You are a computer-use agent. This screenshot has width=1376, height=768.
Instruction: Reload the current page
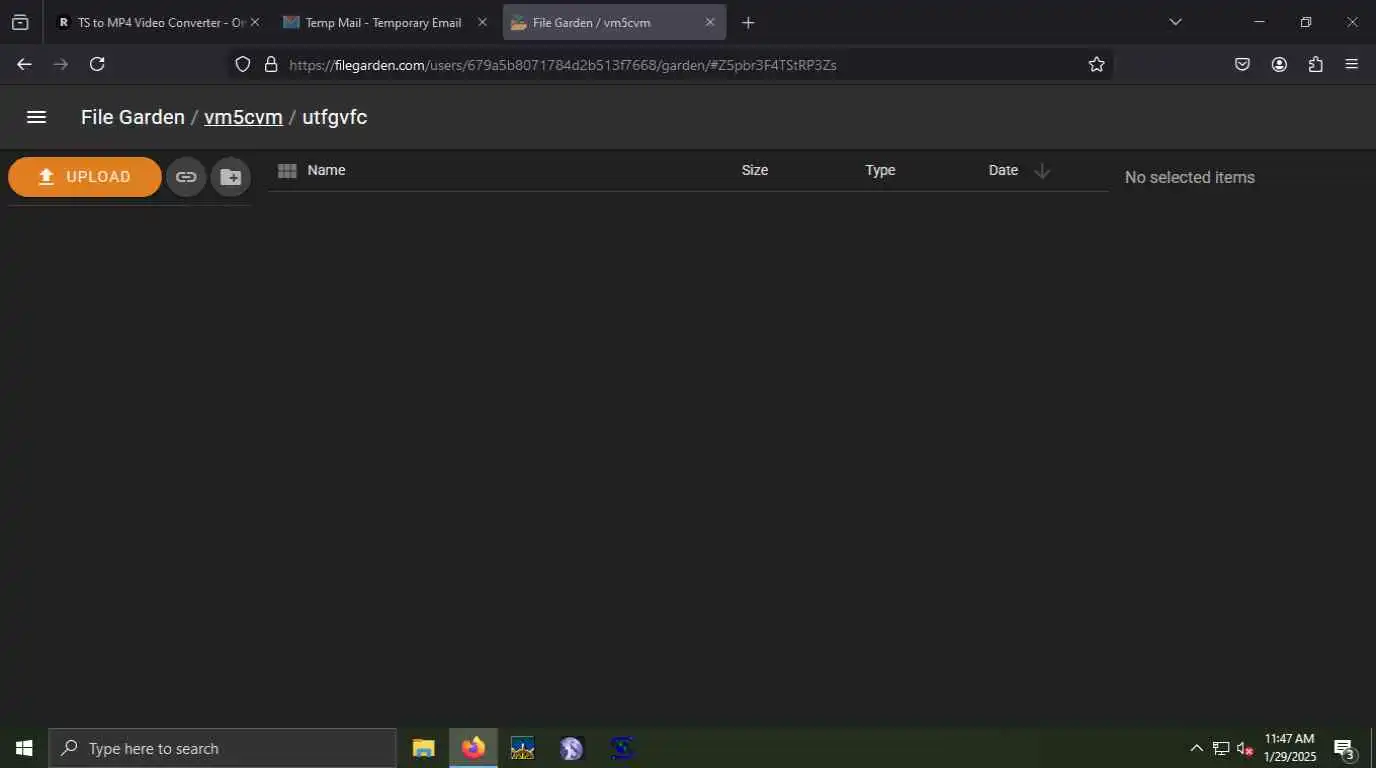tap(97, 64)
